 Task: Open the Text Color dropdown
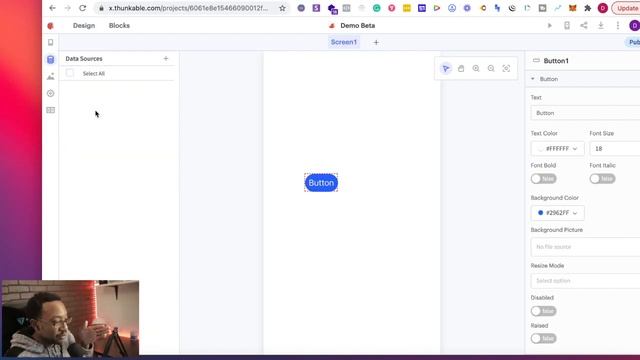coord(558,149)
